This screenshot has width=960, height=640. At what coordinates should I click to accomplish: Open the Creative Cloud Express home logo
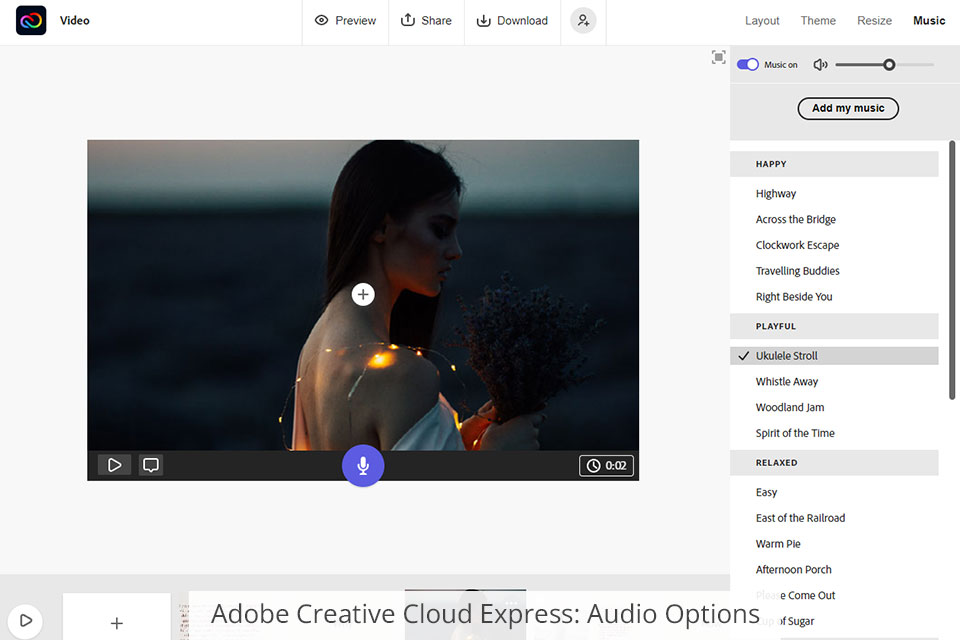pyautogui.click(x=31, y=20)
